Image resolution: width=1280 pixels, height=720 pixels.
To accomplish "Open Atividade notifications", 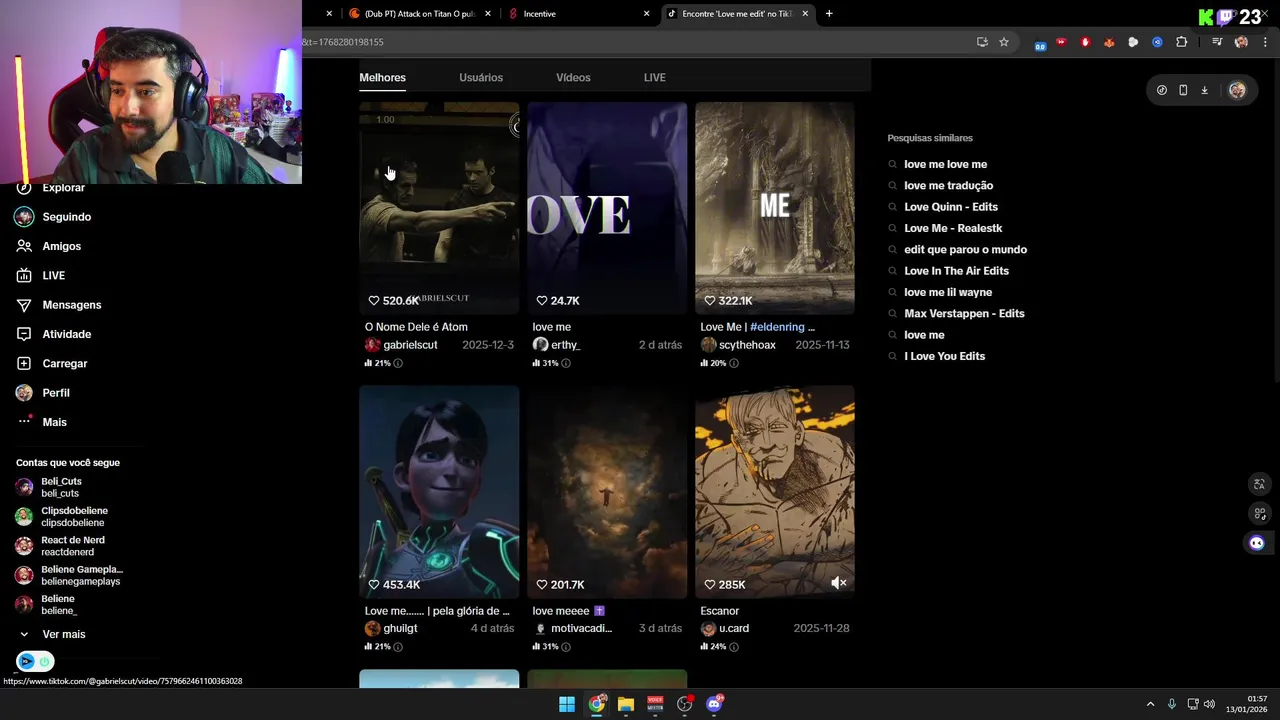I will click(66, 334).
